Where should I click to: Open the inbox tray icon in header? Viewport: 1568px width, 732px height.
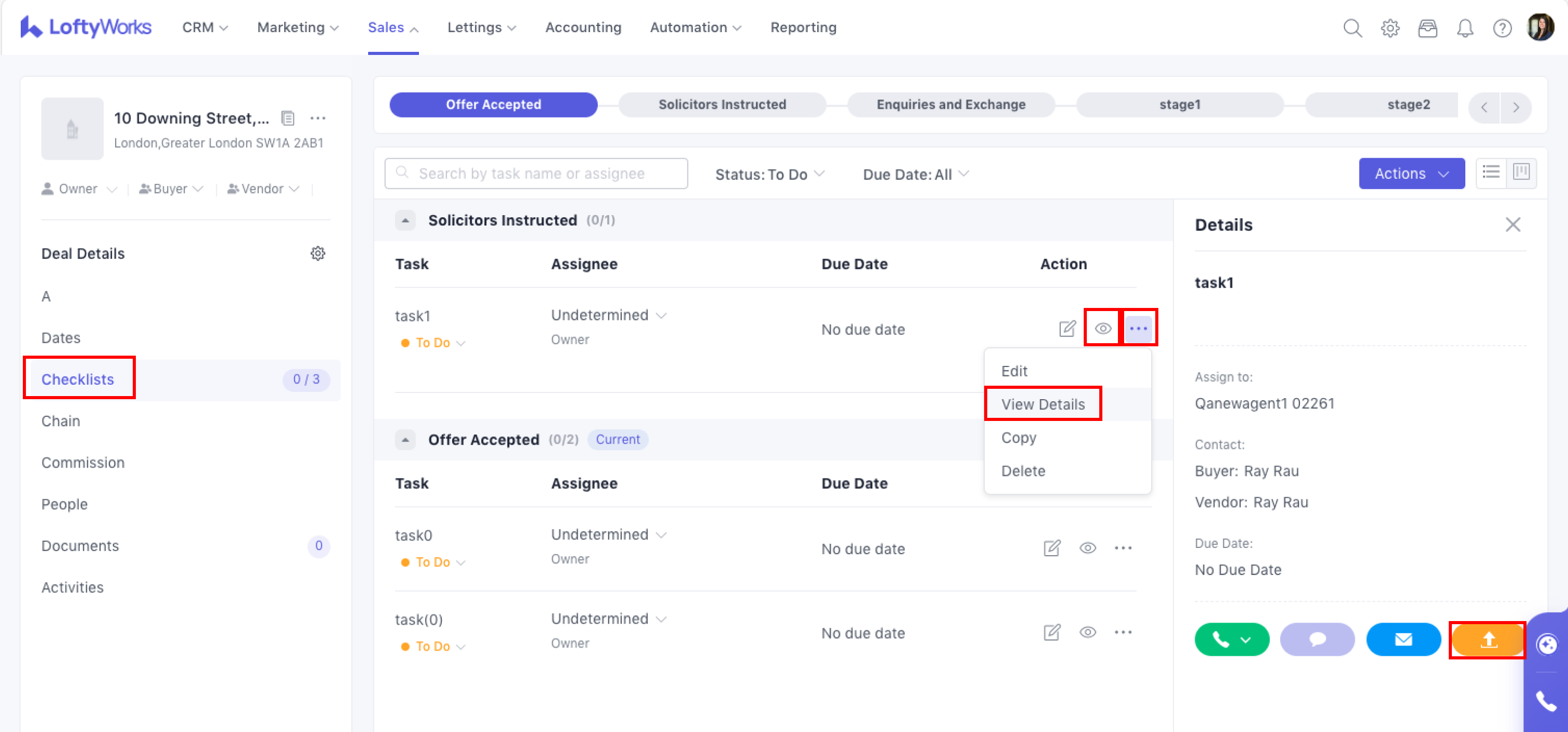[x=1427, y=28]
